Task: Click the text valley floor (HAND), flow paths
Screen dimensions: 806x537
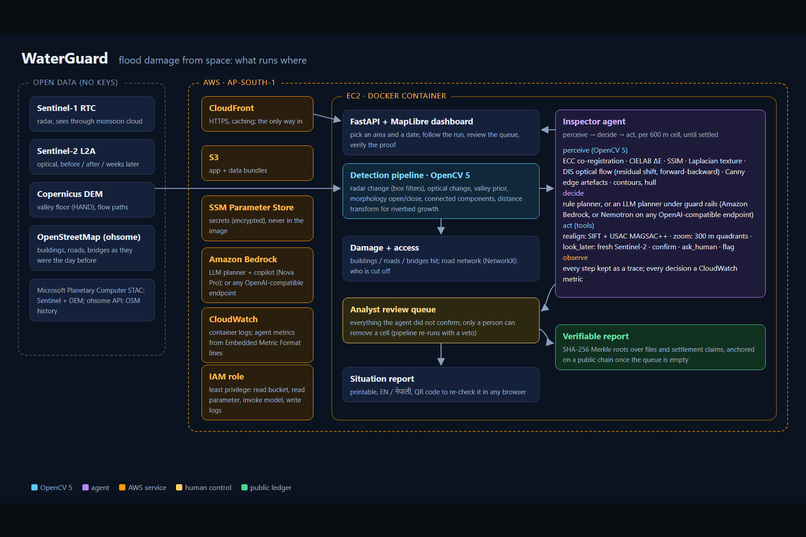Action: pyautogui.click(x=83, y=208)
